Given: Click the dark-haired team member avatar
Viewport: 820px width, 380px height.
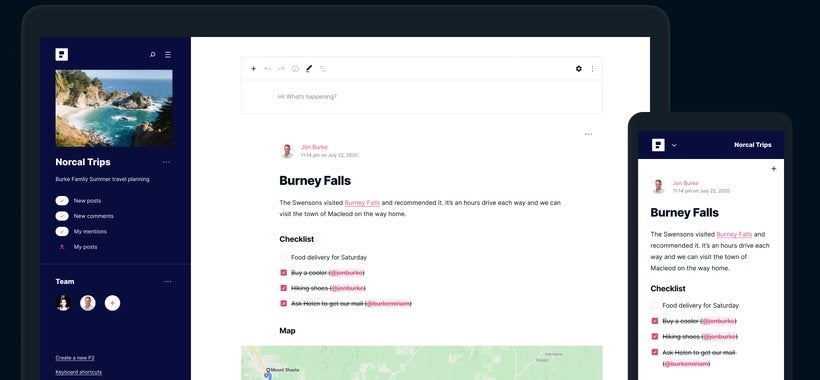Looking at the screenshot, I should click(63, 303).
